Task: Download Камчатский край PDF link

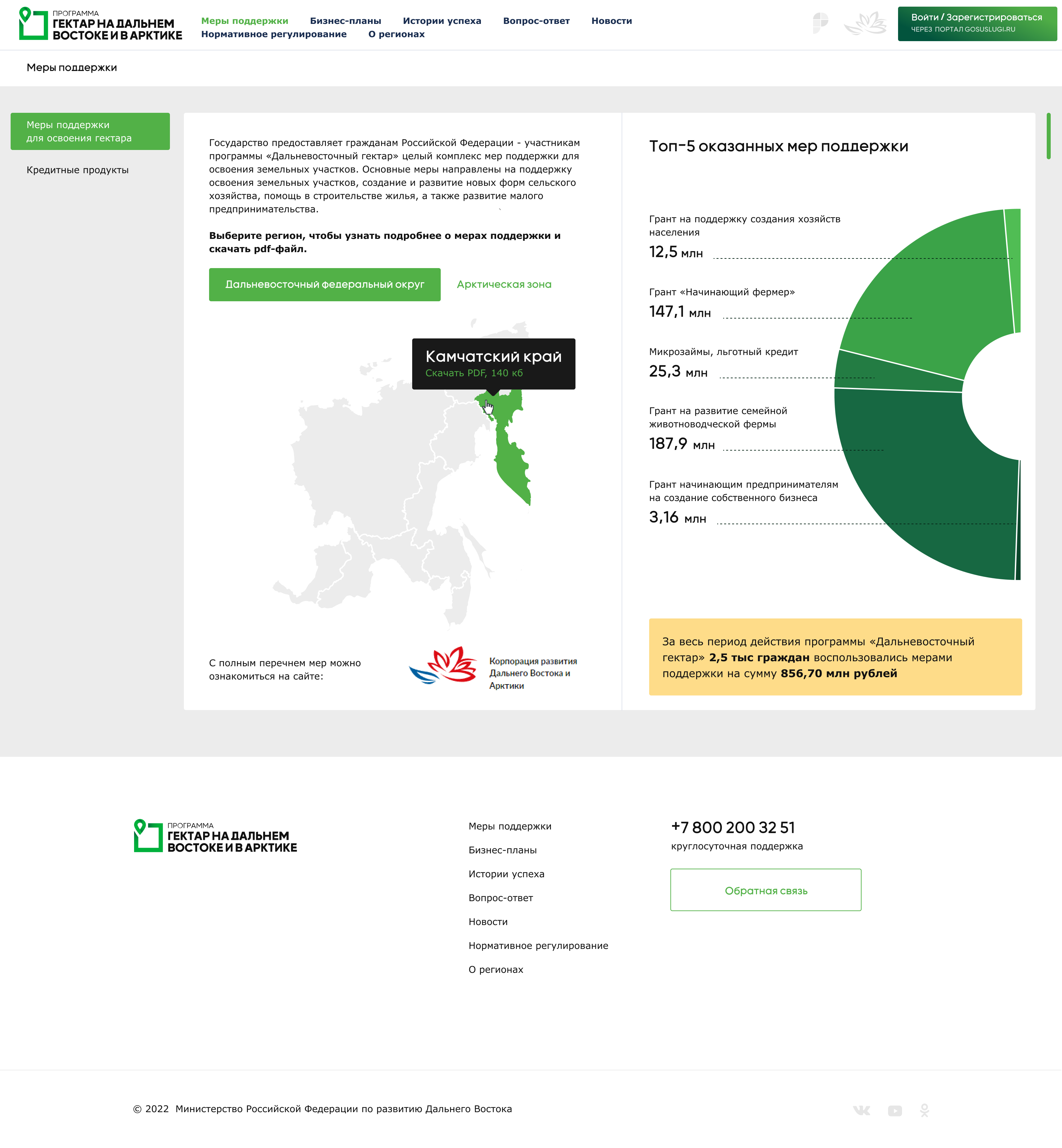Action: (474, 373)
